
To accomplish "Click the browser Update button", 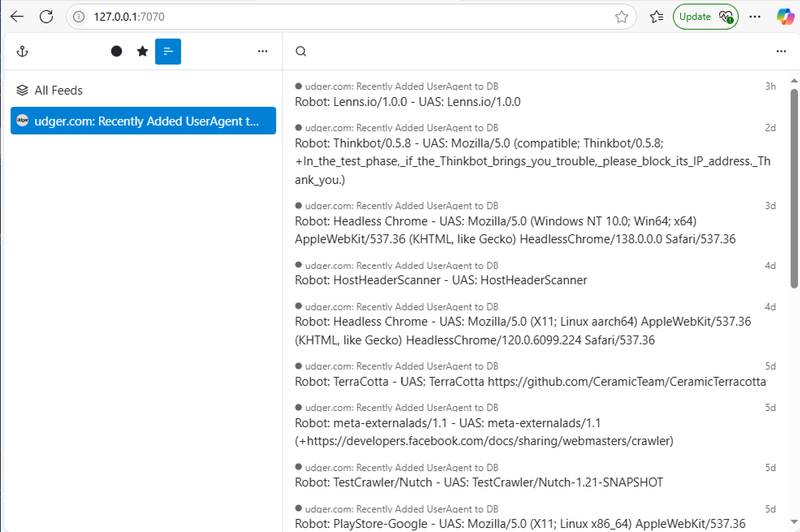I will coord(705,16).
